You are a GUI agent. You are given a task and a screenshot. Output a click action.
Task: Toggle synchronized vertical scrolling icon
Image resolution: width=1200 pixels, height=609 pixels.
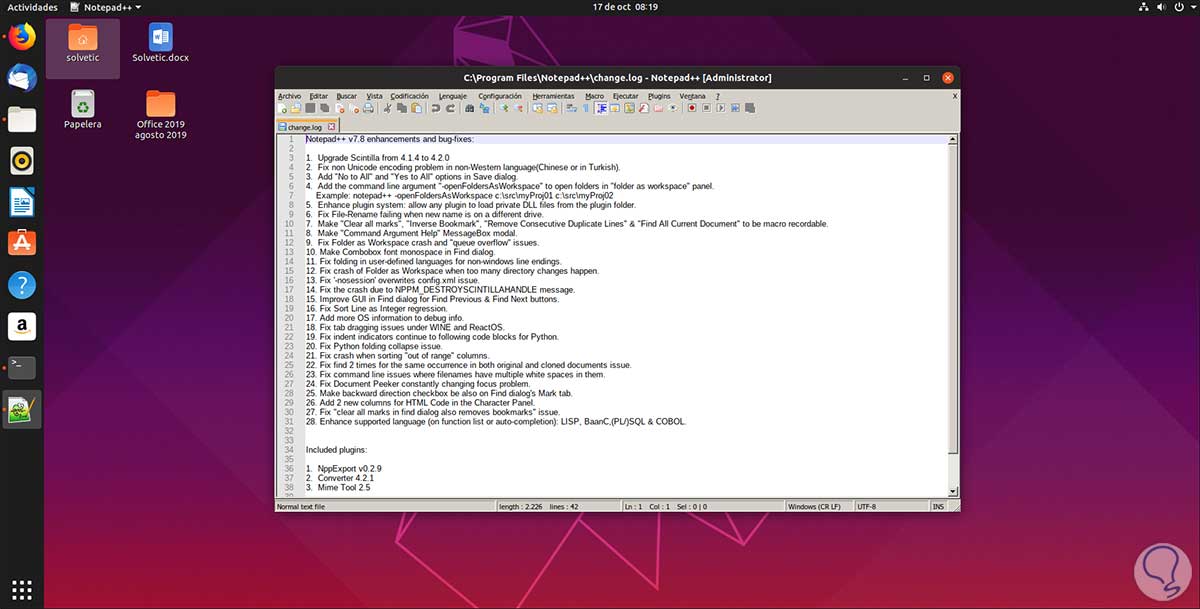(536, 108)
